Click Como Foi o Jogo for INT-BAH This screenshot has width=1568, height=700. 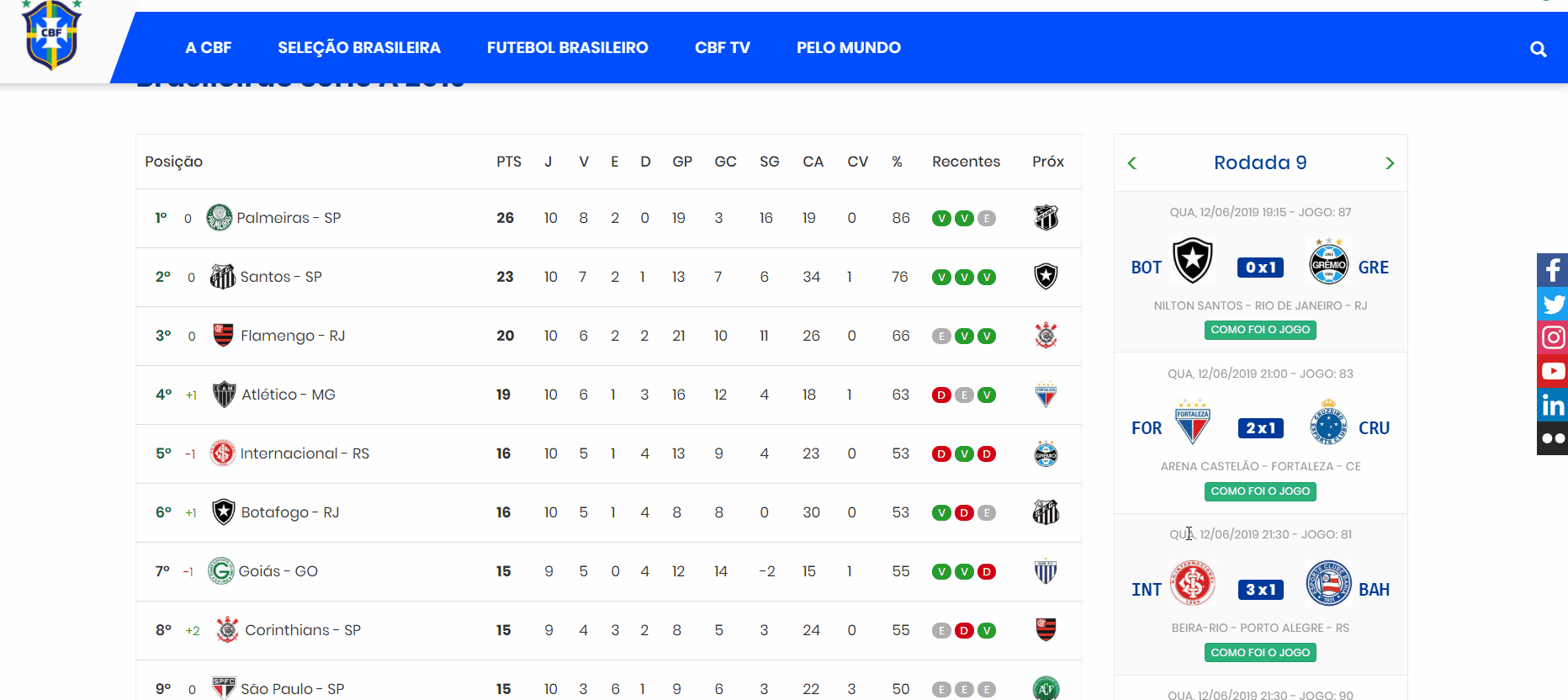pos(1260,653)
